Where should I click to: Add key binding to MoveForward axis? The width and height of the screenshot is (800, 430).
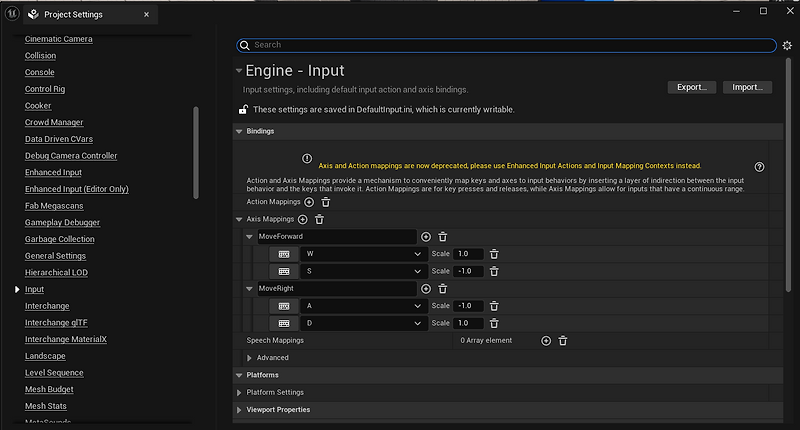(426, 236)
